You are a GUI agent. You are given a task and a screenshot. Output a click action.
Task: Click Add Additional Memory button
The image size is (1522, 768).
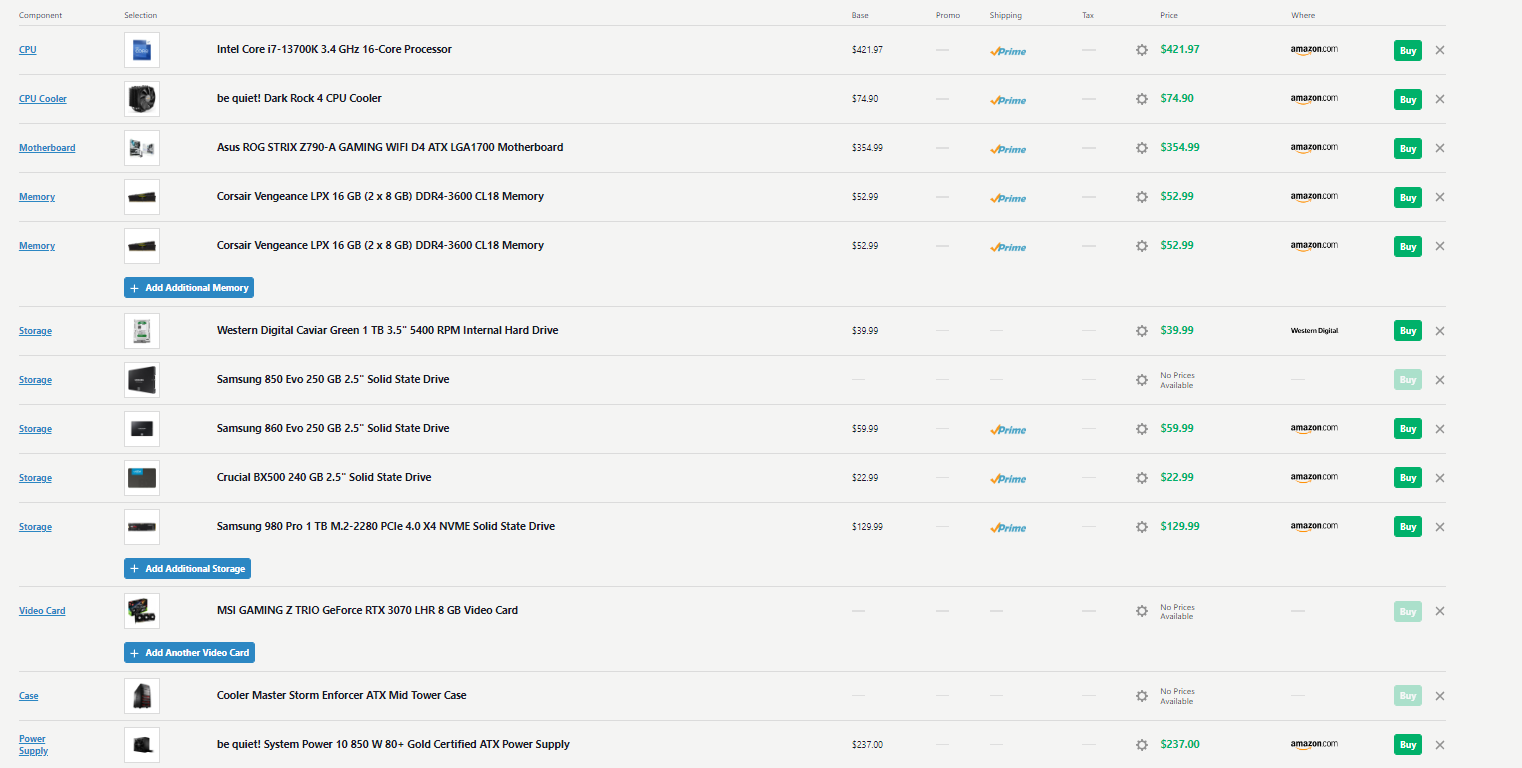click(x=189, y=288)
